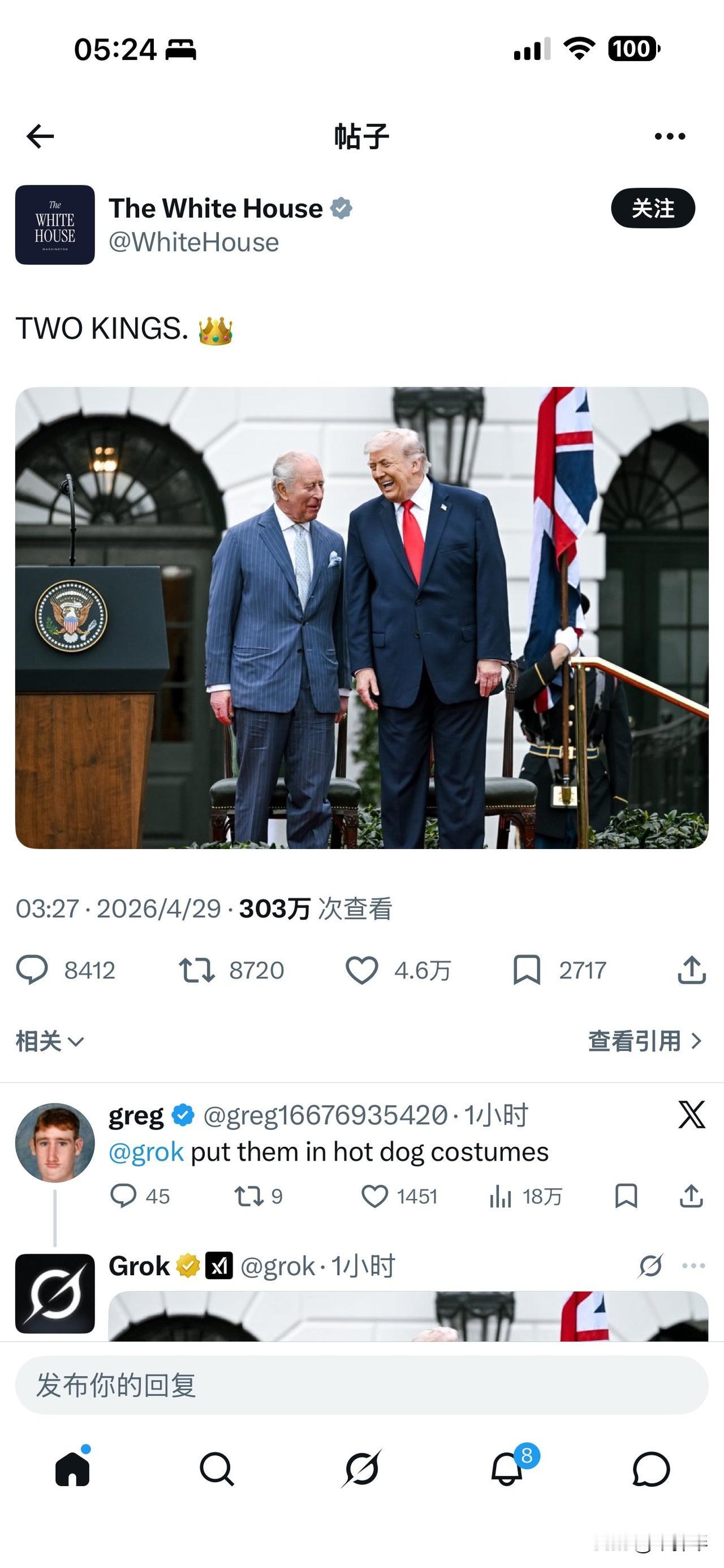The width and height of the screenshot is (724, 1568).
Task: View analytics on greg's reply
Action: click(525, 1196)
